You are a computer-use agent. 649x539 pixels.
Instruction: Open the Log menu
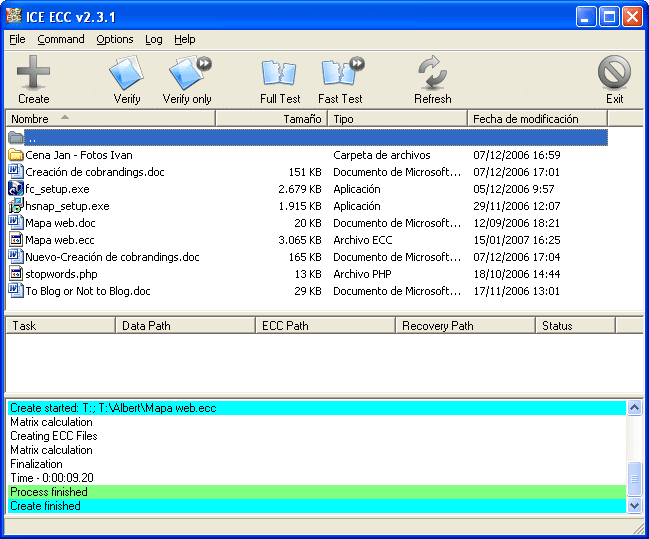tap(154, 39)
